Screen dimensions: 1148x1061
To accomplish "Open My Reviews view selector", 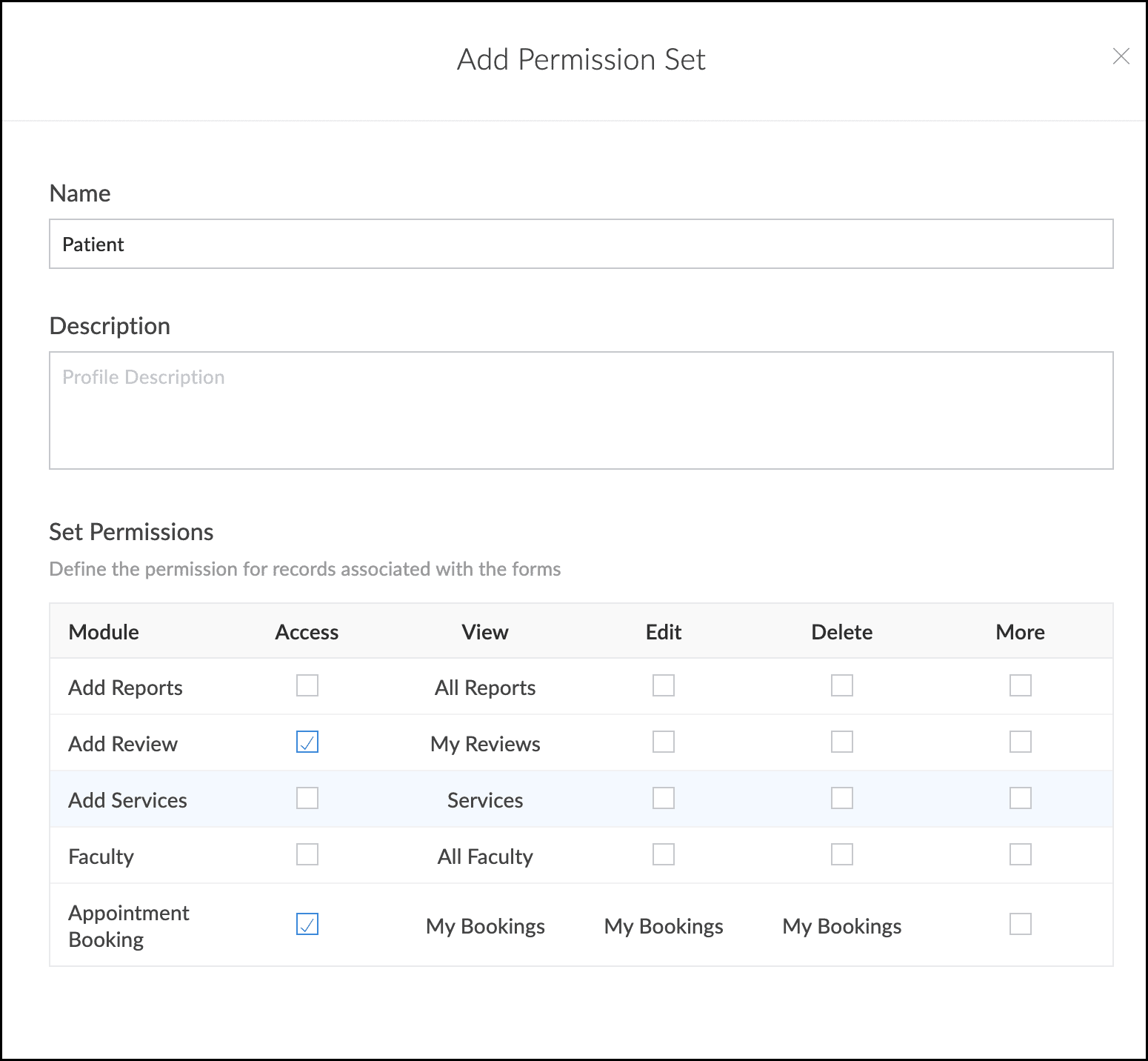I will [x=485, y=744].
